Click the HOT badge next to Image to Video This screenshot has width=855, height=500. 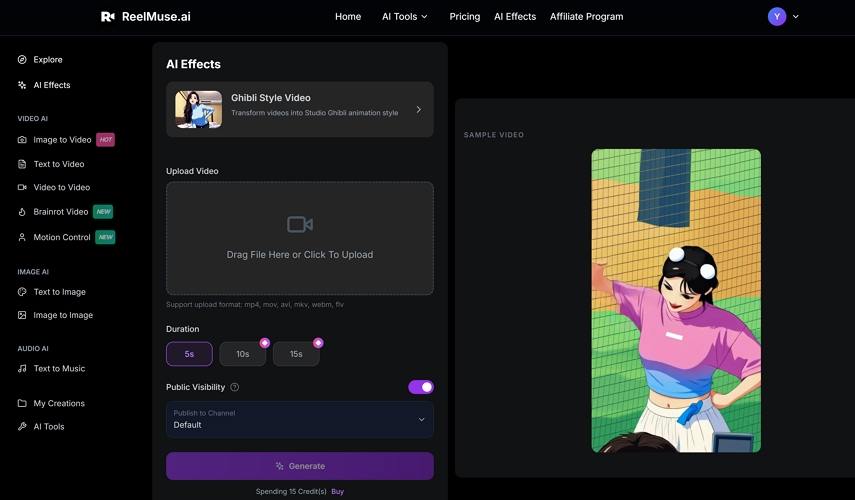tap(106, 140)
